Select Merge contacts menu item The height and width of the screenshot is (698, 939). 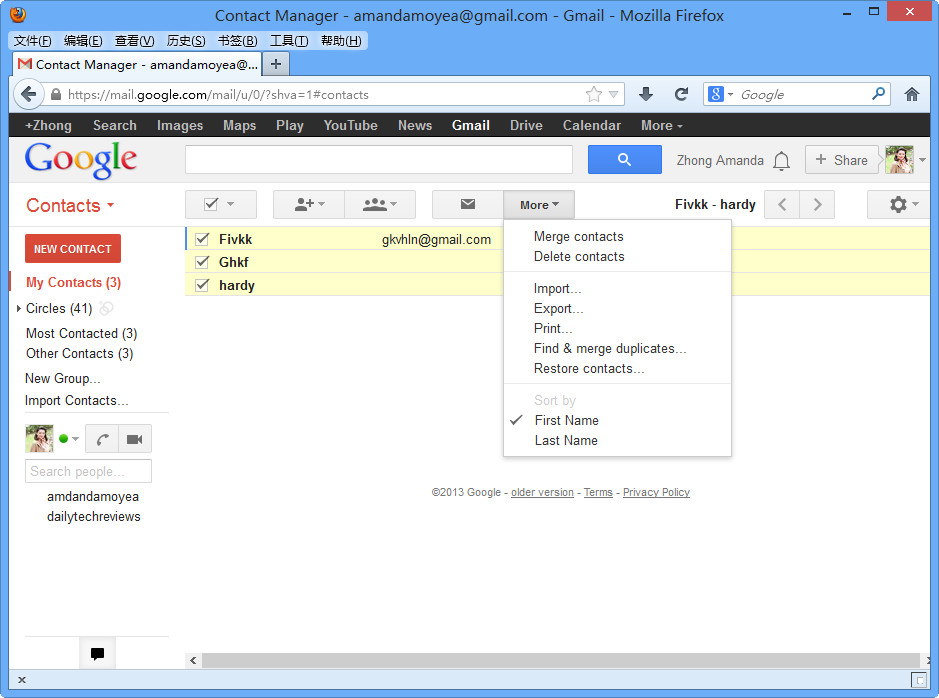coord(578,236)
